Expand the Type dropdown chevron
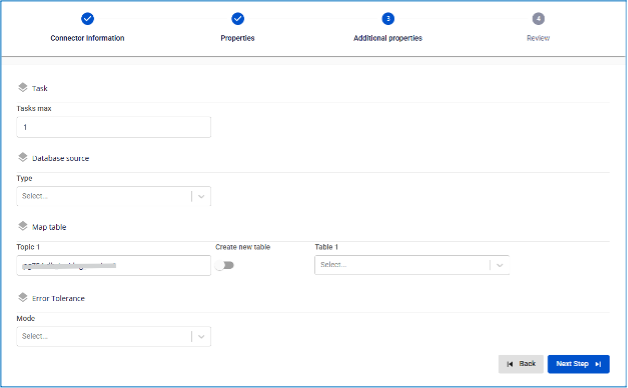This screenshot has width=628, height=388. click(201, 196)
